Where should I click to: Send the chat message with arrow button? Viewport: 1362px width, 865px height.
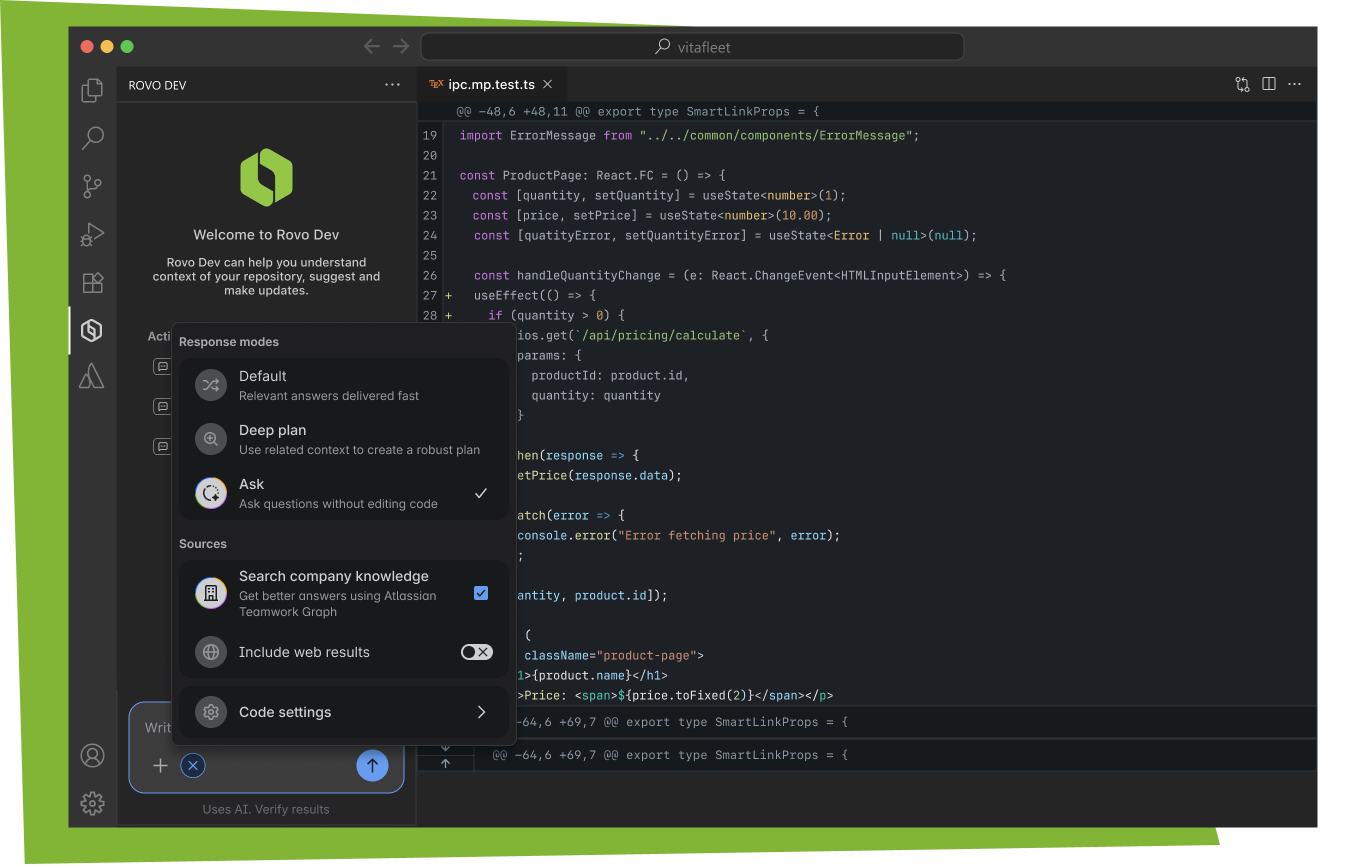[372, 765]
